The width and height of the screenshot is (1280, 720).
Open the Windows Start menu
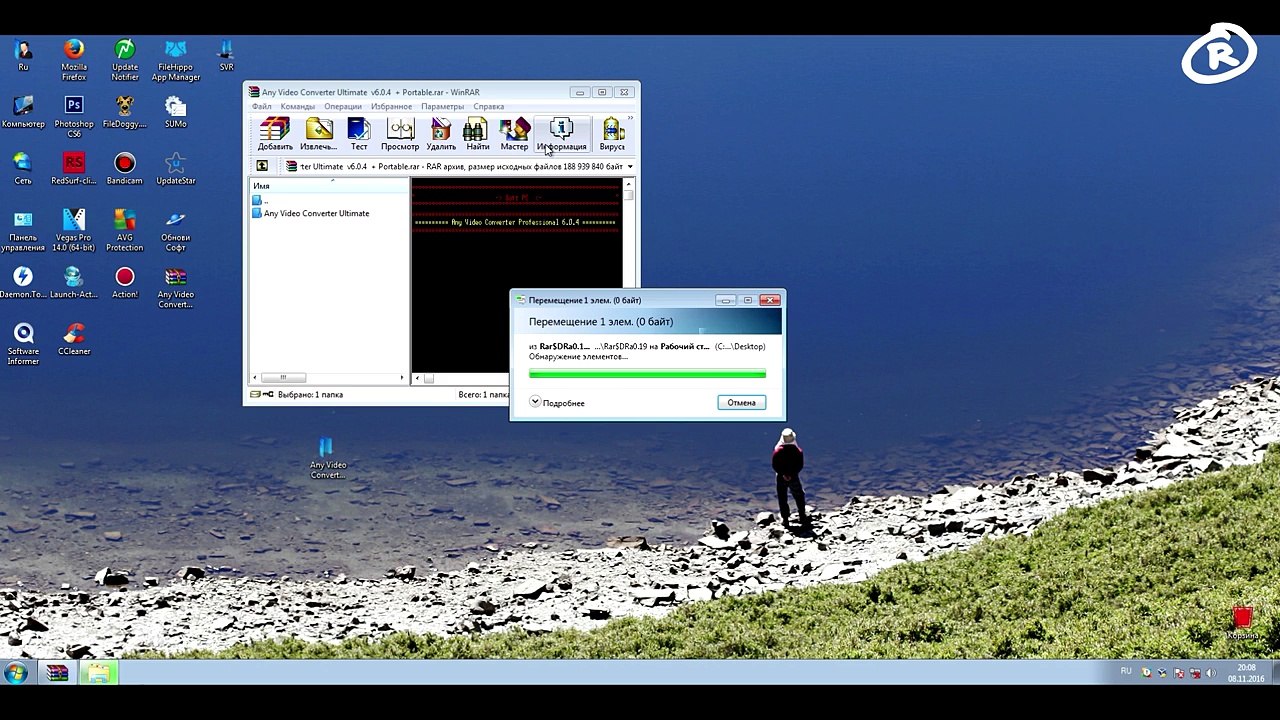(x=16, y=672)
